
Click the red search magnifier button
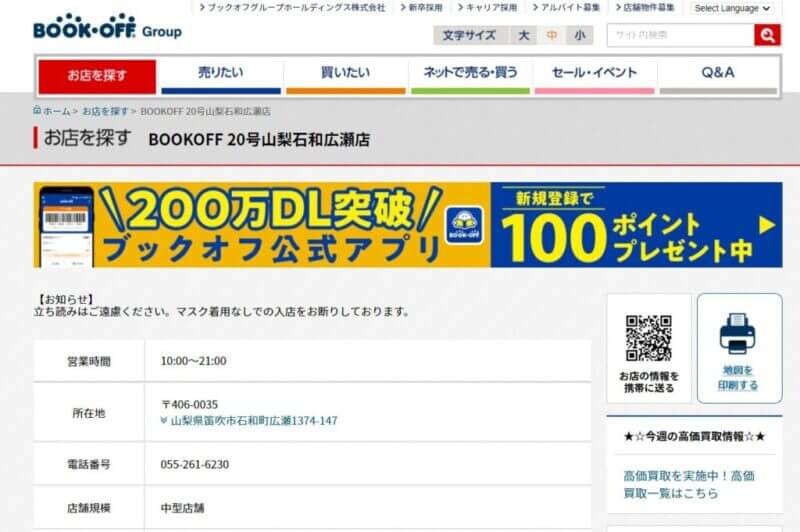[x=767, y=35]
